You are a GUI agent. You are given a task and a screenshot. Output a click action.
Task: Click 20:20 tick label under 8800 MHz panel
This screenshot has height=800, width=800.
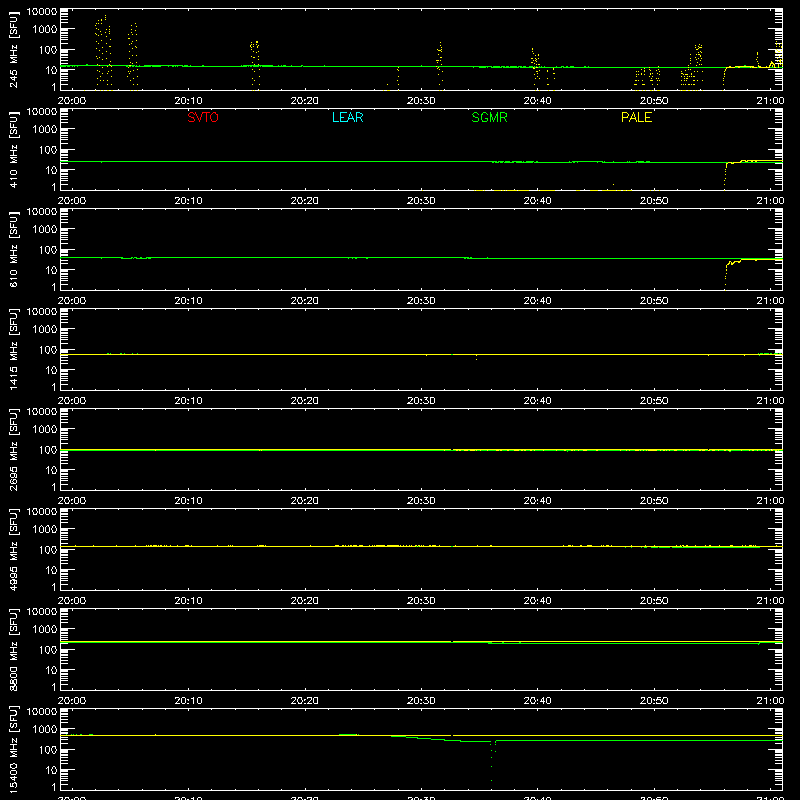pyautogui.click(x=305, y=701)
